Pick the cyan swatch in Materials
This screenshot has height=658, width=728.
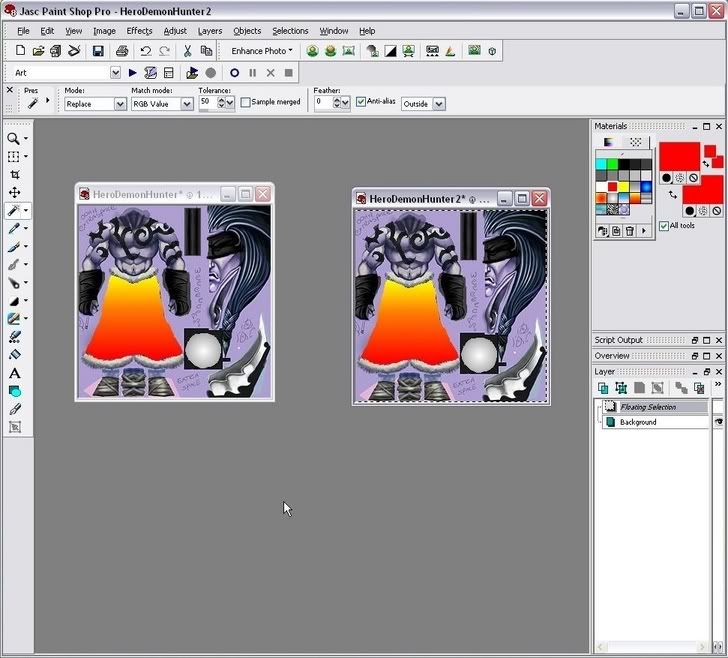point(601,164)
